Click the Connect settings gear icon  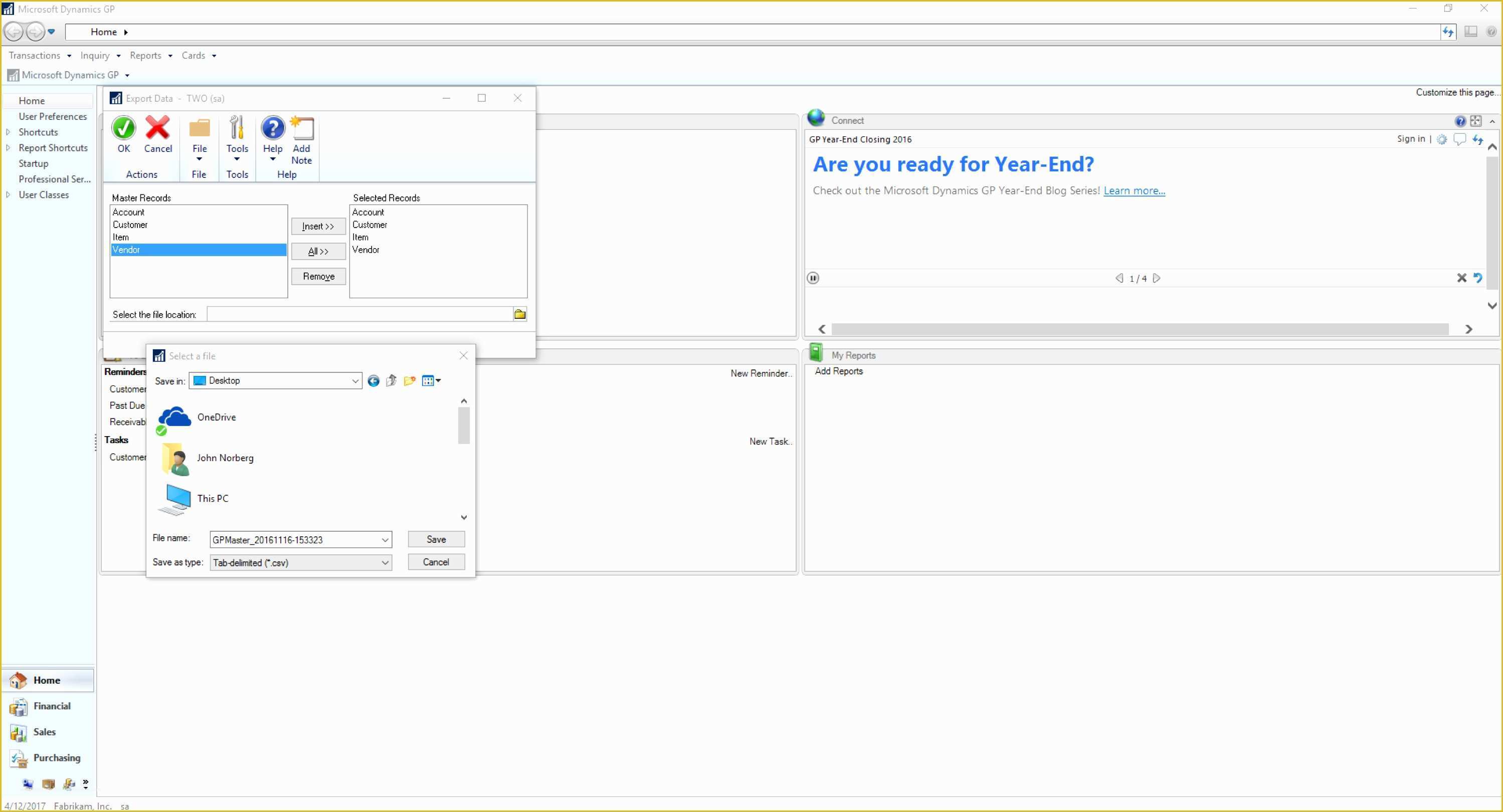click(x=1442, y=139)
